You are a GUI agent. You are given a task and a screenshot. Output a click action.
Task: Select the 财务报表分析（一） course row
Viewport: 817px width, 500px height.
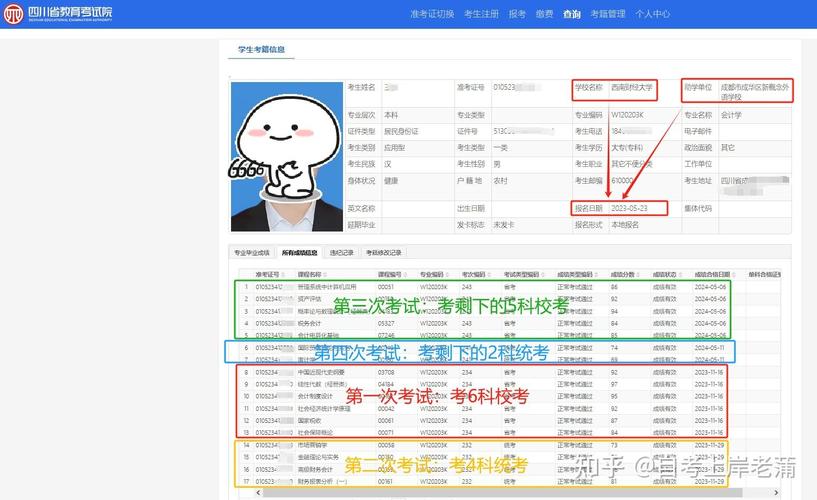pos(510,482)
